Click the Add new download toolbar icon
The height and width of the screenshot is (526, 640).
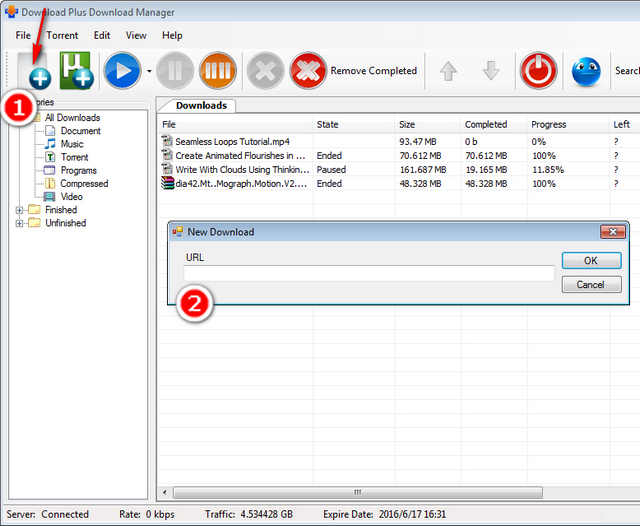(x=34, y=71)
